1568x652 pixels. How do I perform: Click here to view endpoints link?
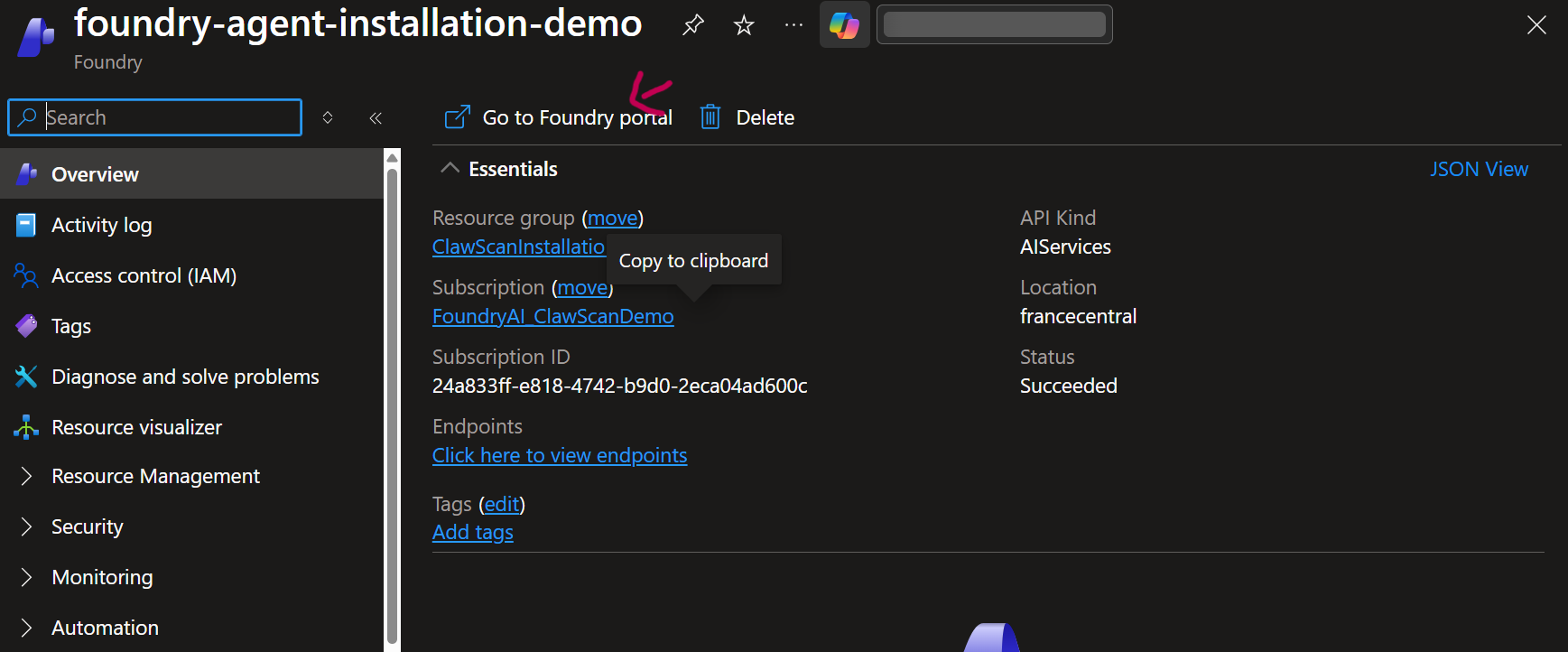click(x=560, y=455)
